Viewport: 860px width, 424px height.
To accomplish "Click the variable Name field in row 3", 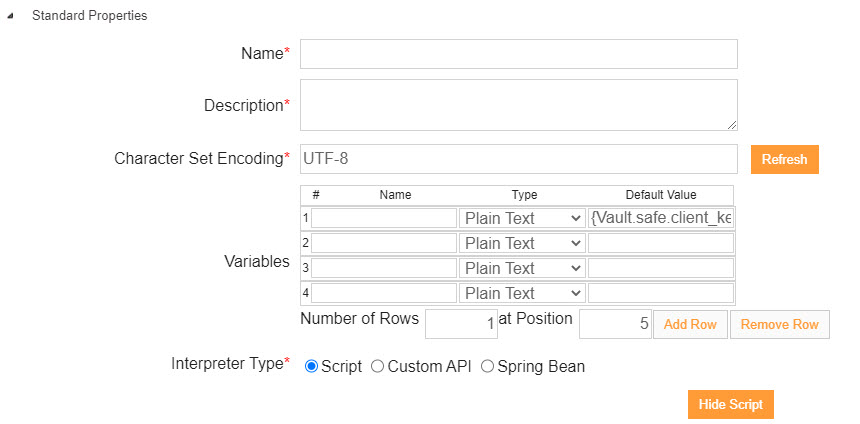I will (x=384, y=268).
